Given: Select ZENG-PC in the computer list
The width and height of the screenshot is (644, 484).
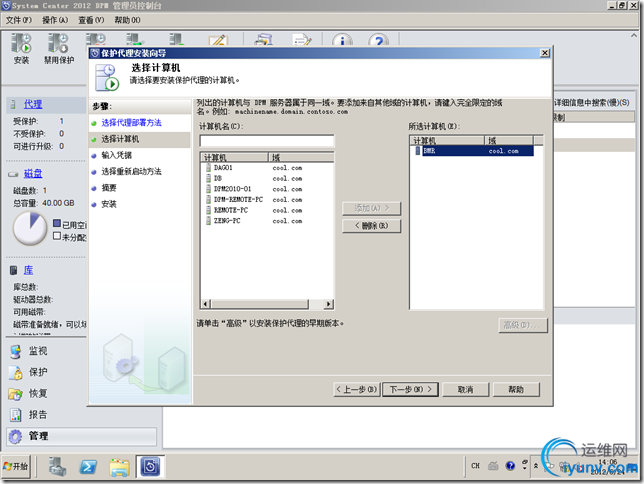Looking at the screenshot, I should tap(227, 221).
